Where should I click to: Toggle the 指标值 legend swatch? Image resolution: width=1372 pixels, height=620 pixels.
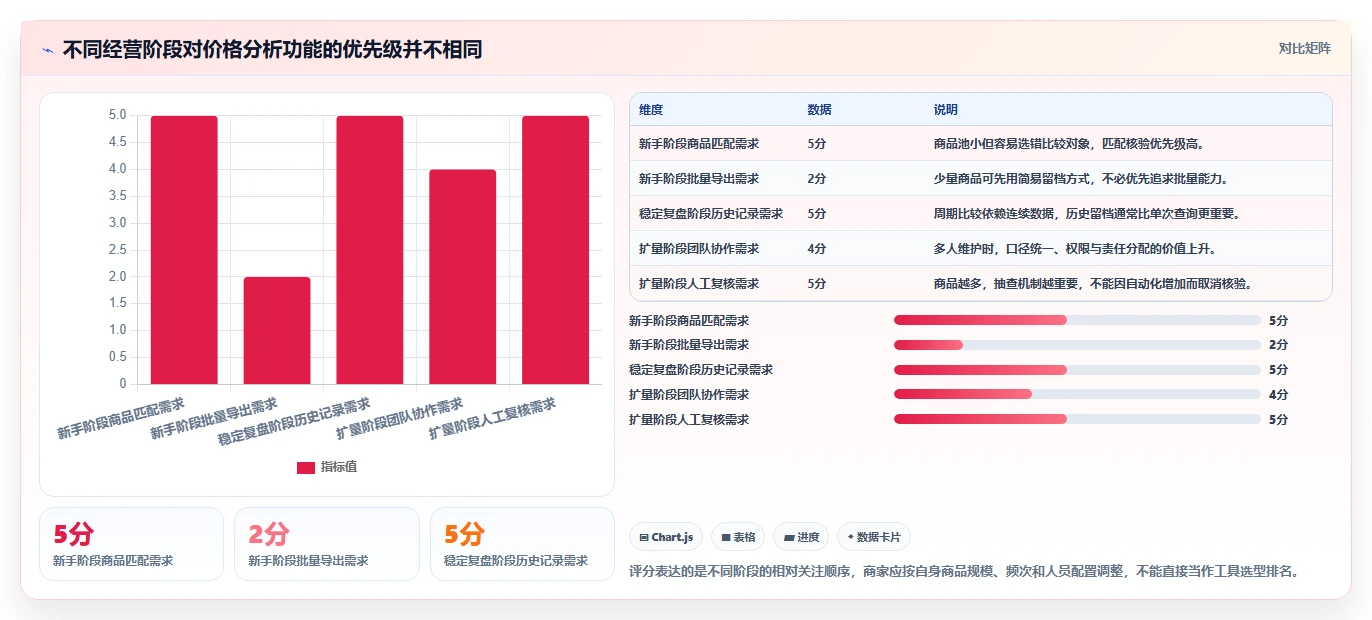click(306, 468)
